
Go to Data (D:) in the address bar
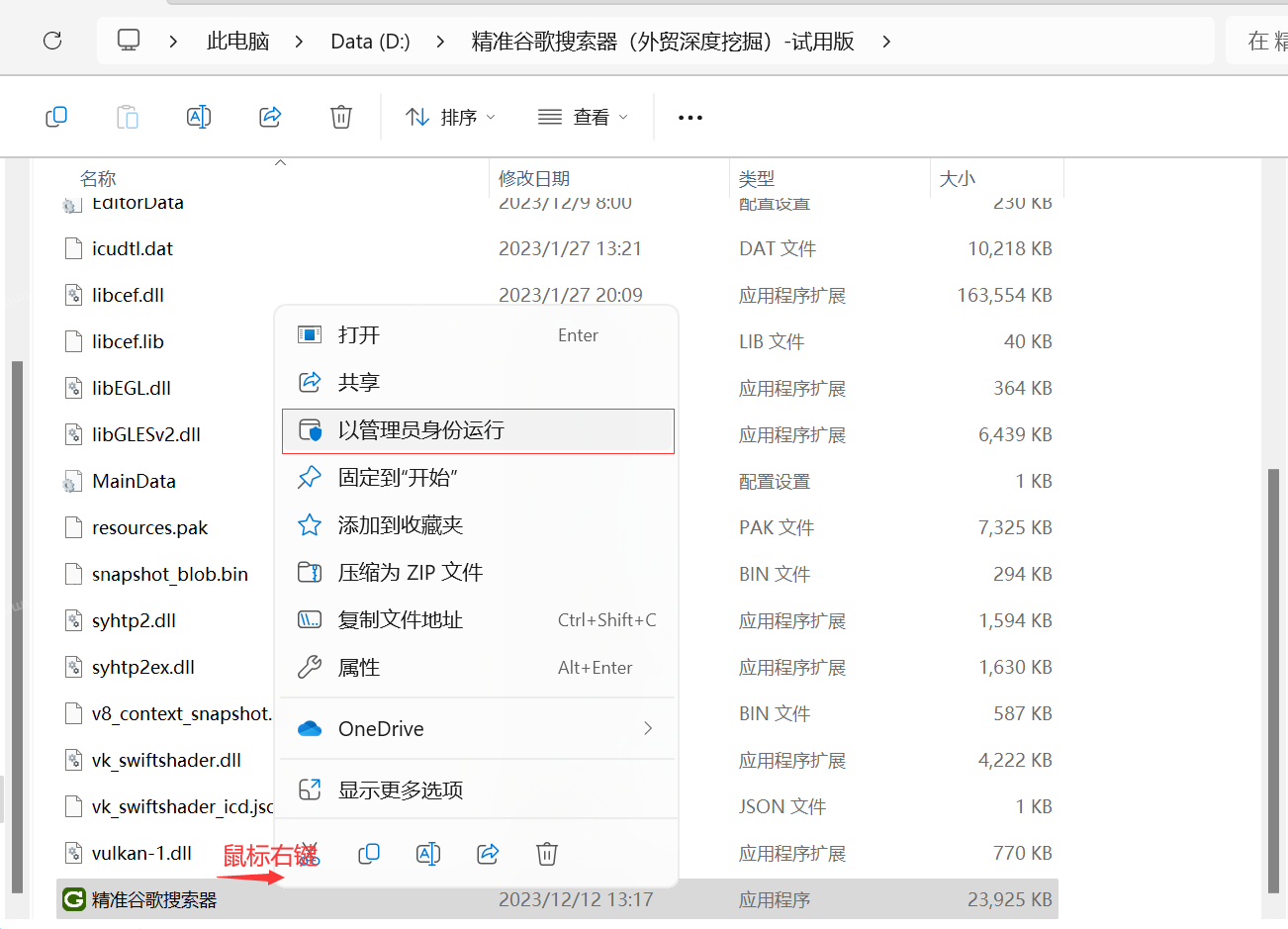pyautogui.click(x=370, y=42)
